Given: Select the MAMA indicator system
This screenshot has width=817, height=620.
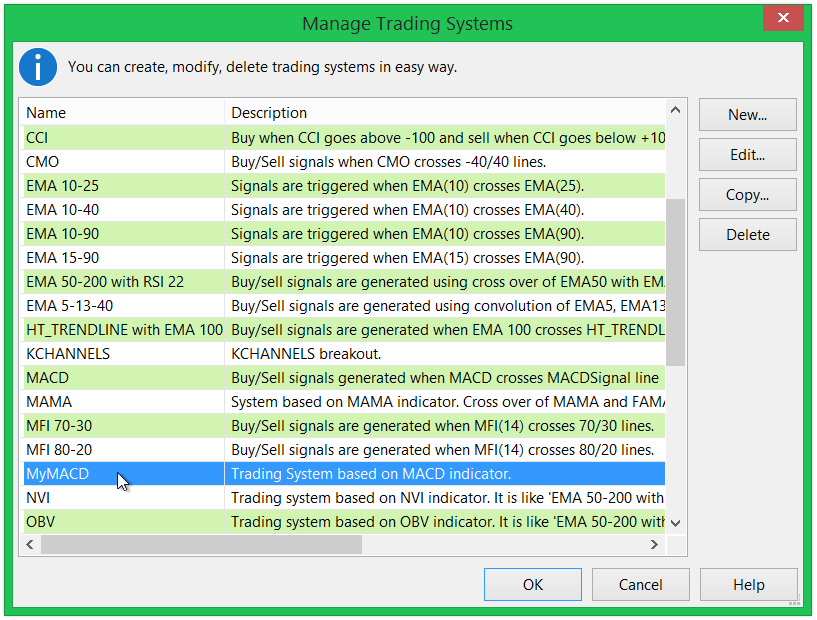Looking at the screenshot, I should click(x=120, y=401).
